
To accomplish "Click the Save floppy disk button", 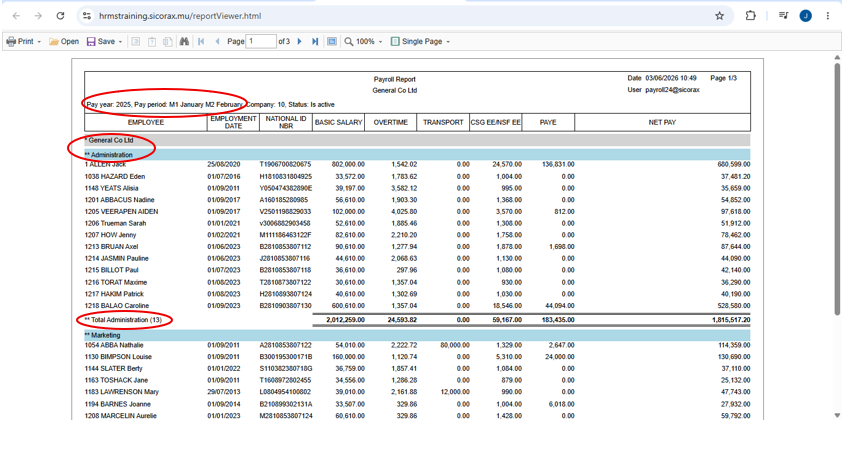I will pyautogui.click(x=101, y=42).
